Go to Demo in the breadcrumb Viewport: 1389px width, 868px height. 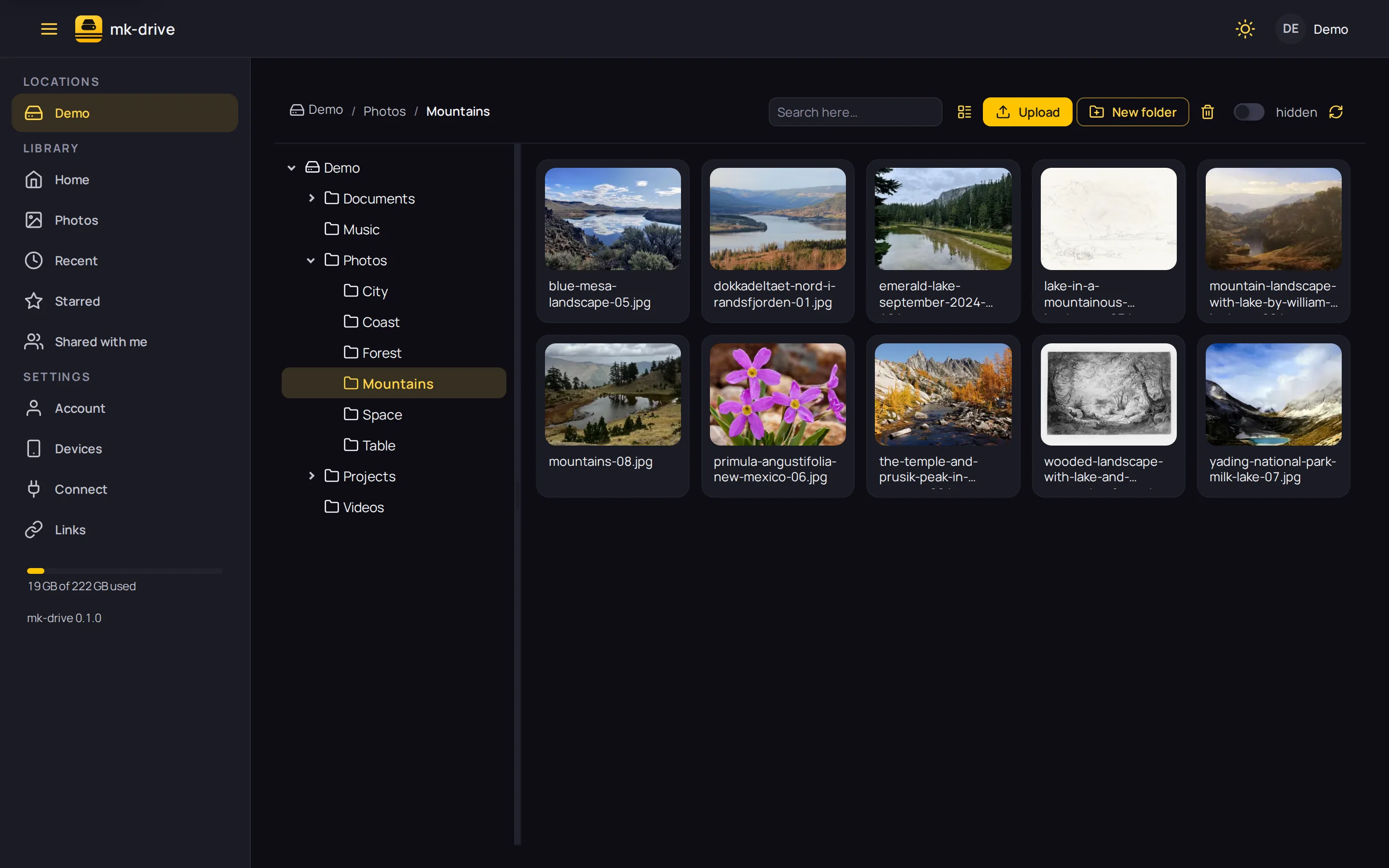[x=316, y=109]
